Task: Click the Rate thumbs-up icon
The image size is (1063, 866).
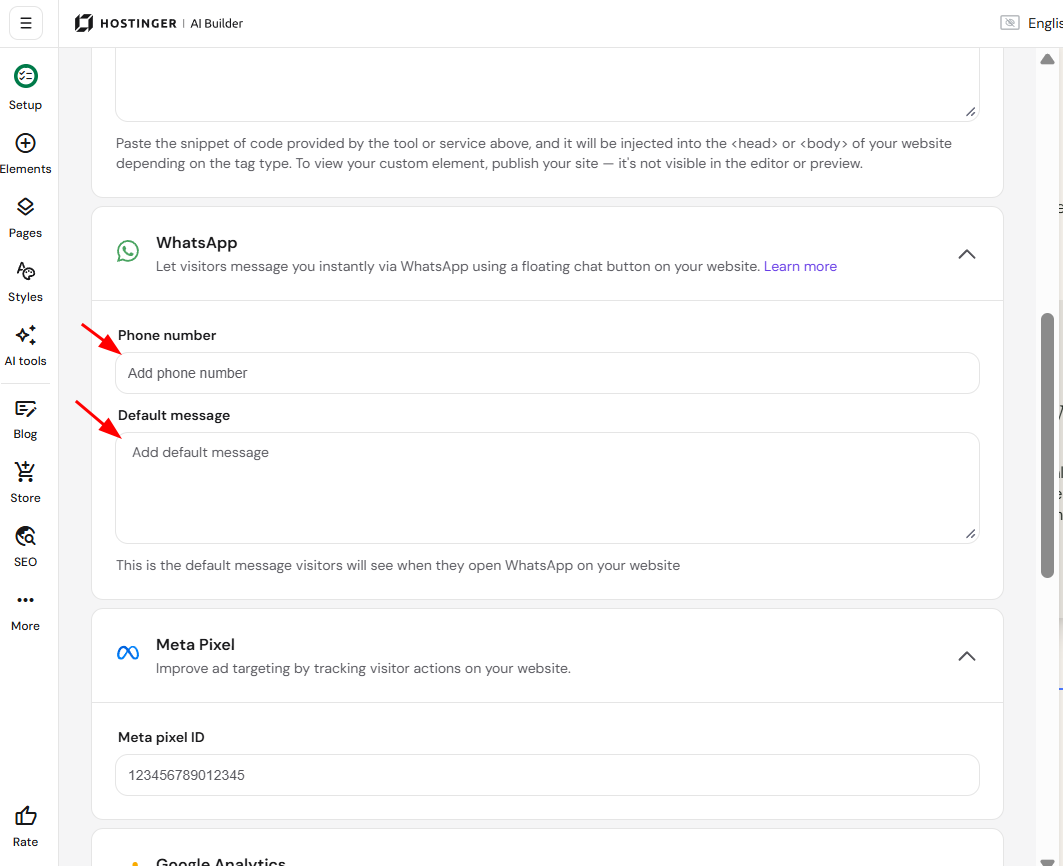Action: pos(26,816)
